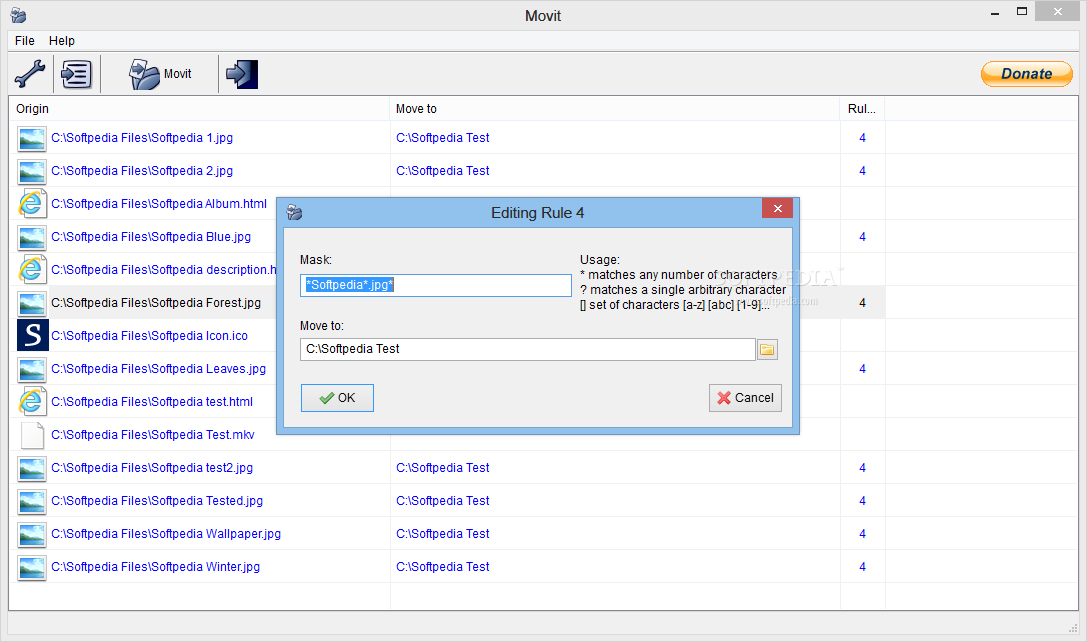Click image icon of Softpedia Wallpaper.jpg
The image size is (1087, 642).
click(32, 534)
